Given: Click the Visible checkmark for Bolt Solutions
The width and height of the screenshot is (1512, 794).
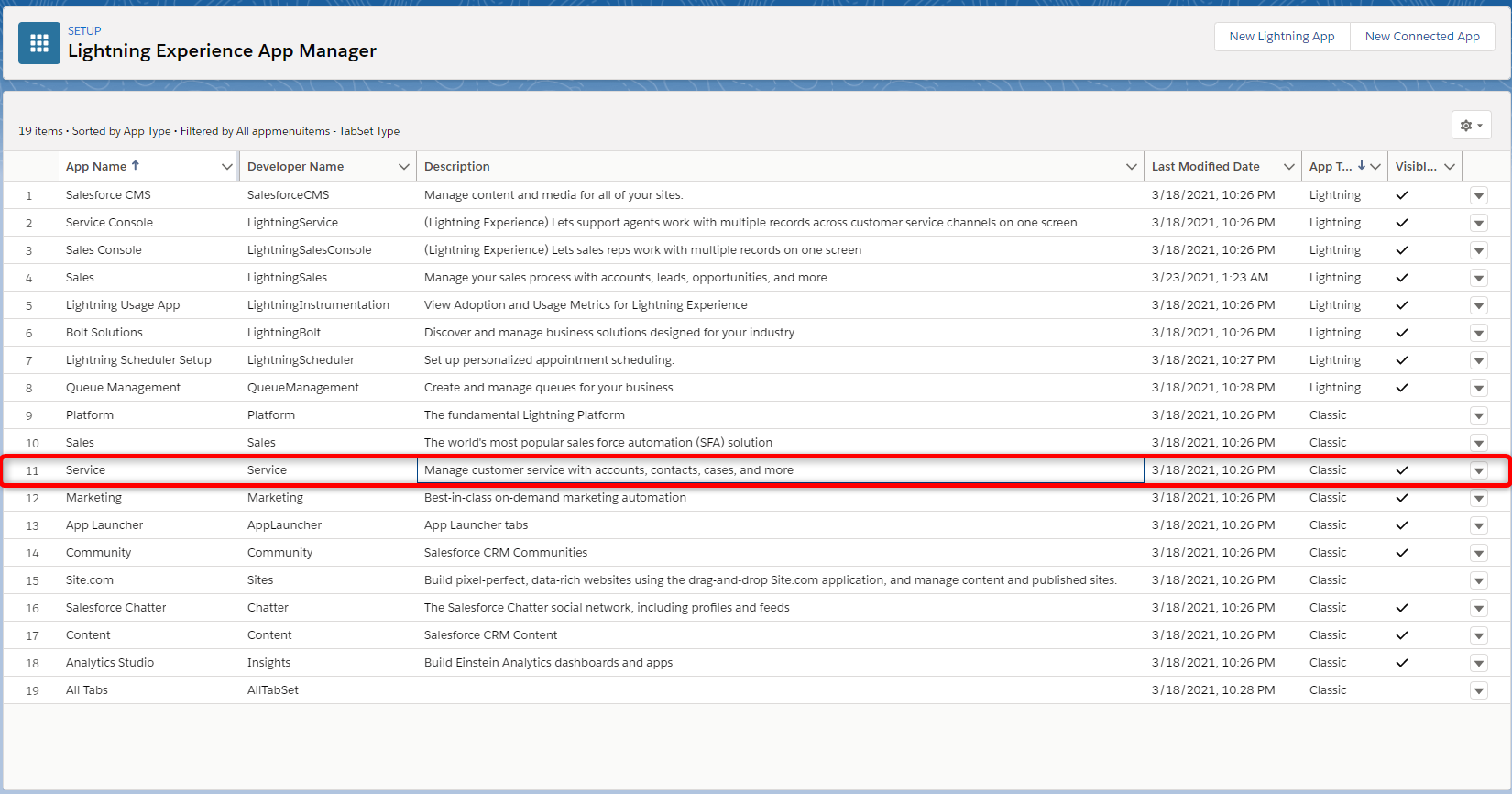Looking at the screenshot, I should [1402, 333].
